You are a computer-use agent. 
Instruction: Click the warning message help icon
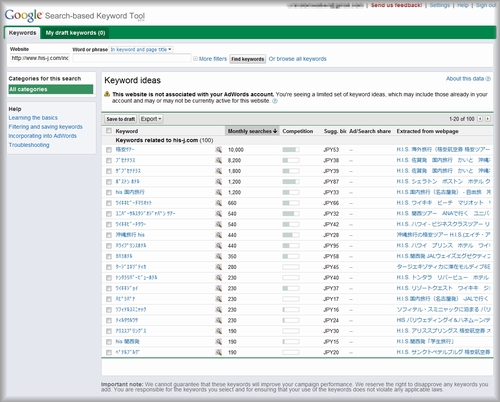tap(275, 101)
